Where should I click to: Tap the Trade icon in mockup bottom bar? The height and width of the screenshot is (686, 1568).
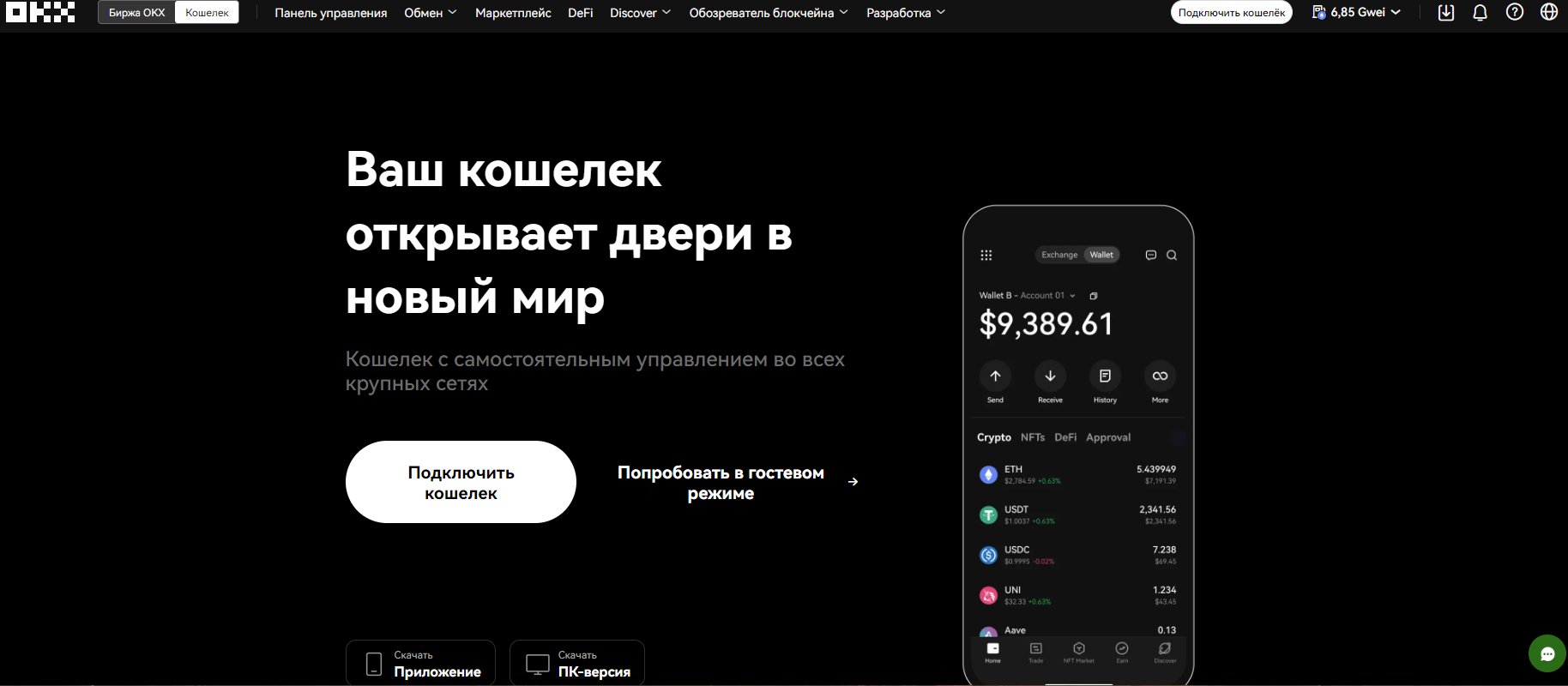1036,649
